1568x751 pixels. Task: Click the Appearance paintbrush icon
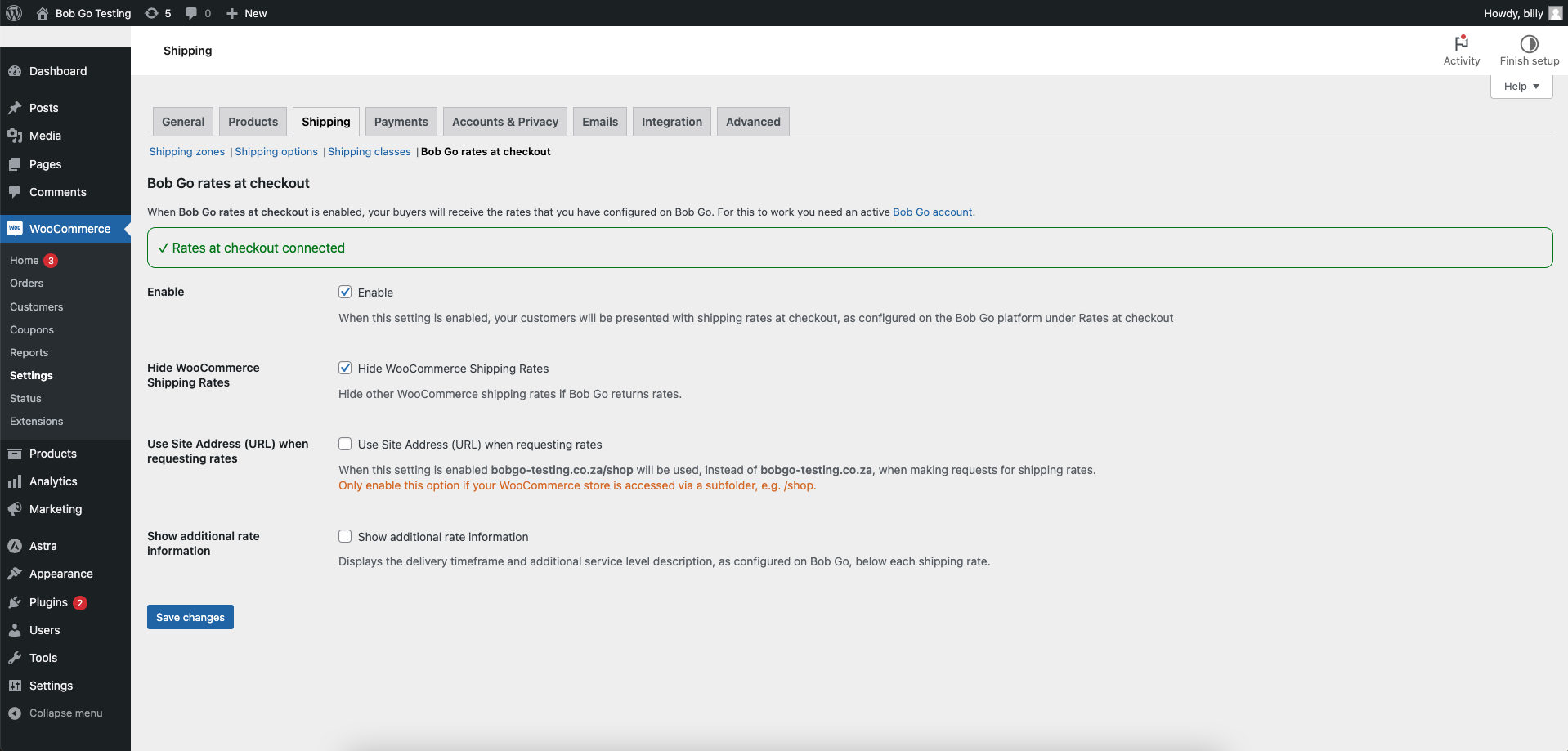point(15,574)
